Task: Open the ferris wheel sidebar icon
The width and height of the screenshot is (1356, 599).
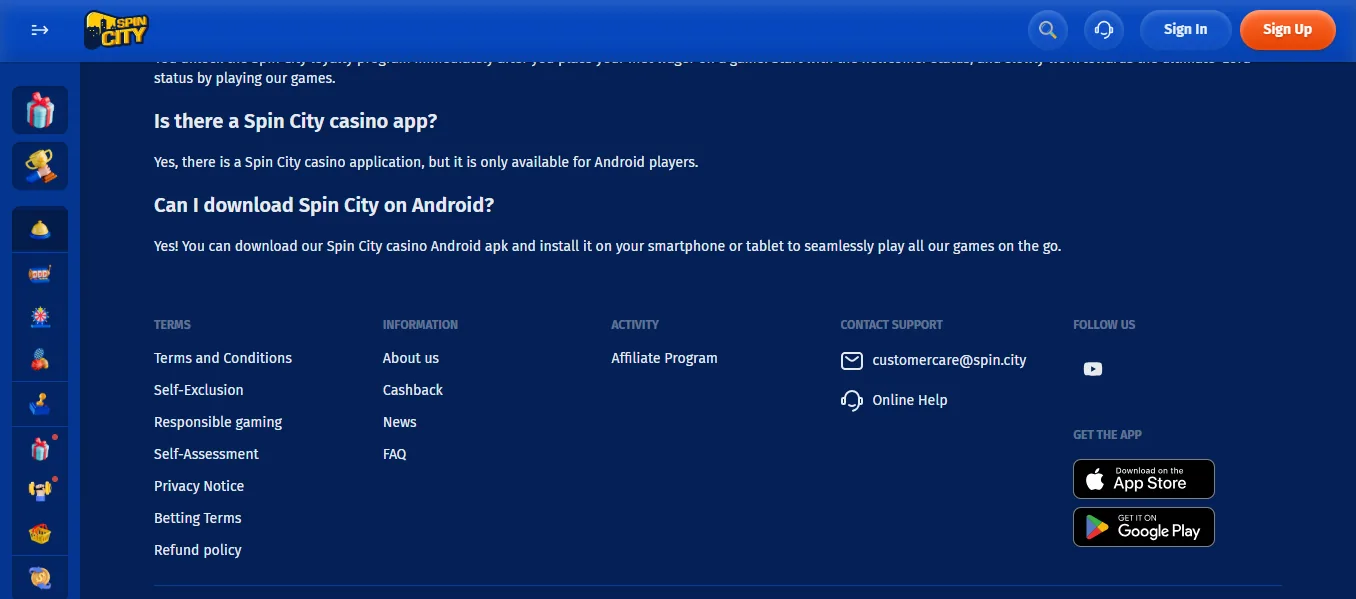Action: (40, 317)
